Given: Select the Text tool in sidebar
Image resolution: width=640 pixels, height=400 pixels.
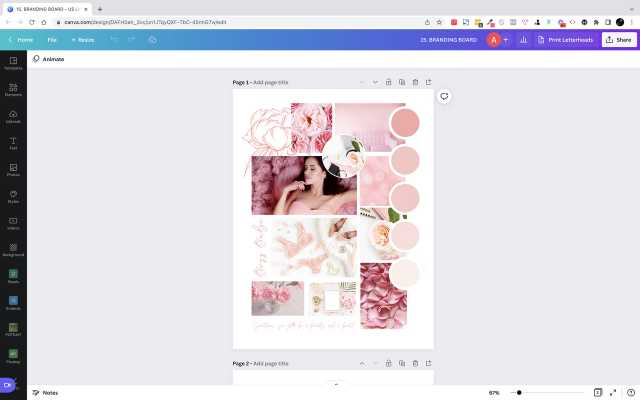Looking at the screenshot, I should click(x=13, y=143).
